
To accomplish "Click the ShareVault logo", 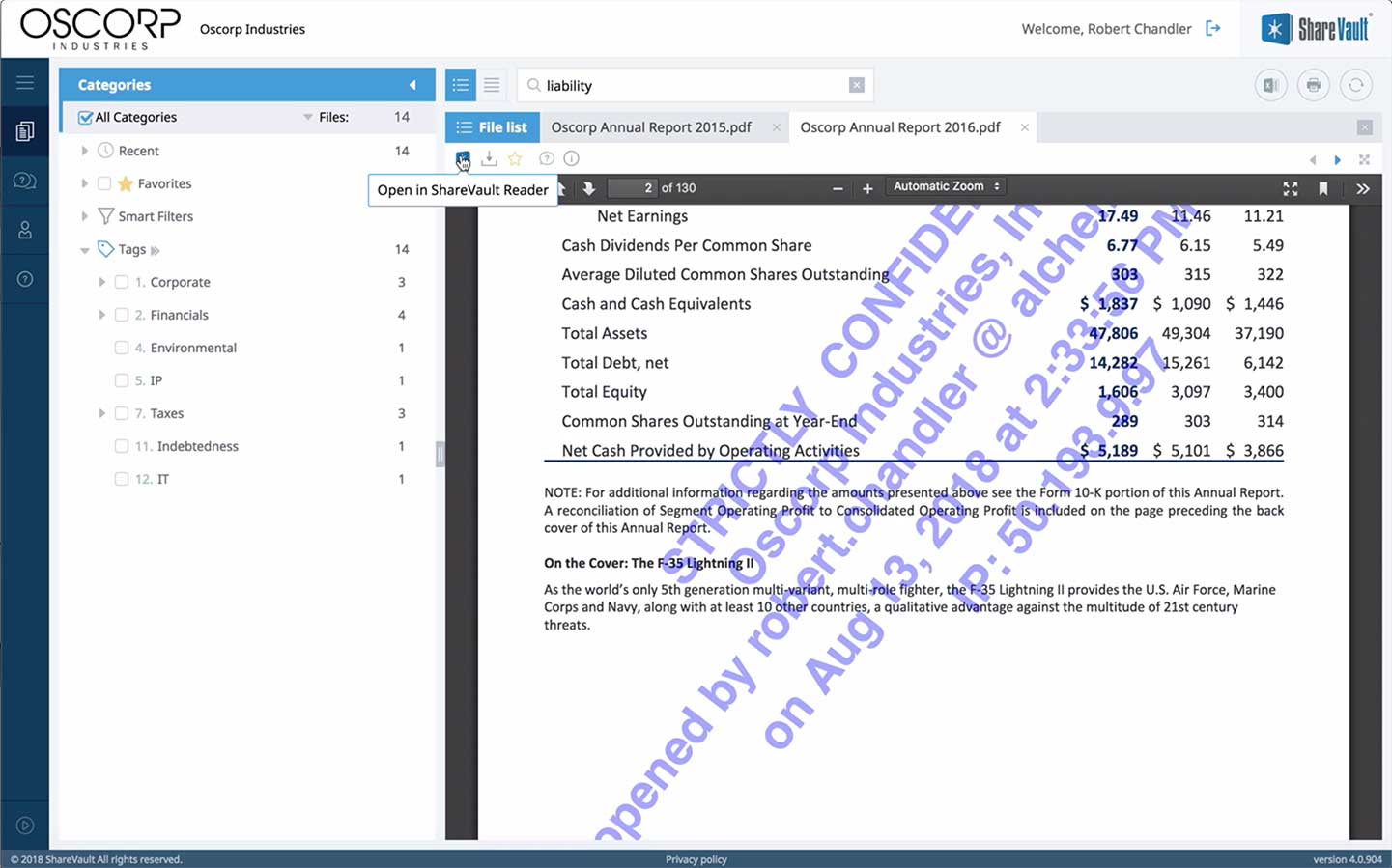I will click(1317, 29).
